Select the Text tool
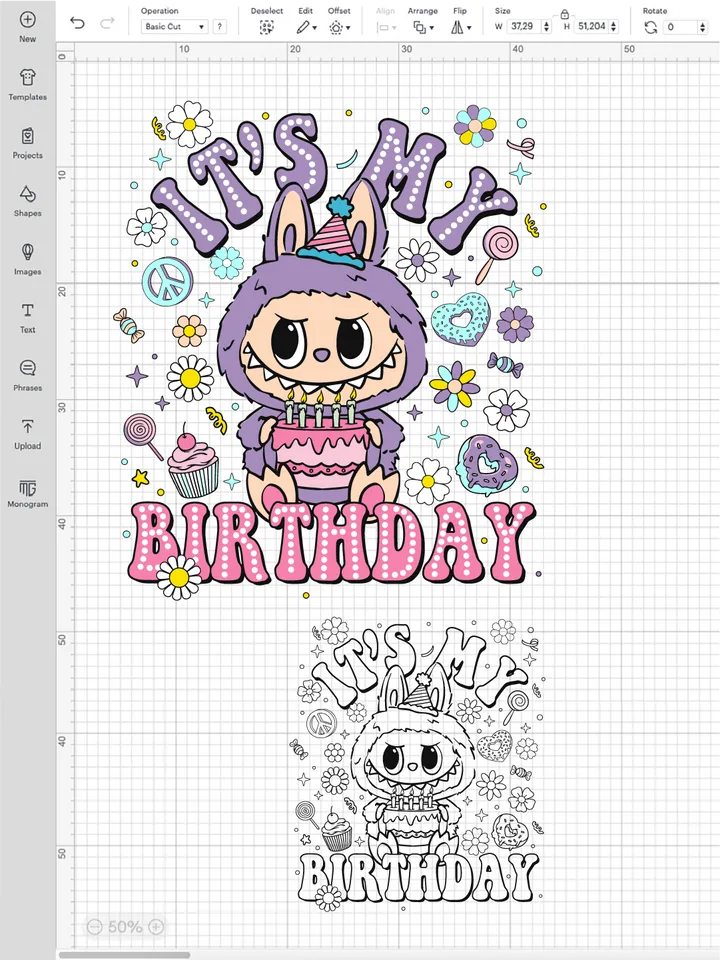 pyautogui.click(x=27, y=316)
